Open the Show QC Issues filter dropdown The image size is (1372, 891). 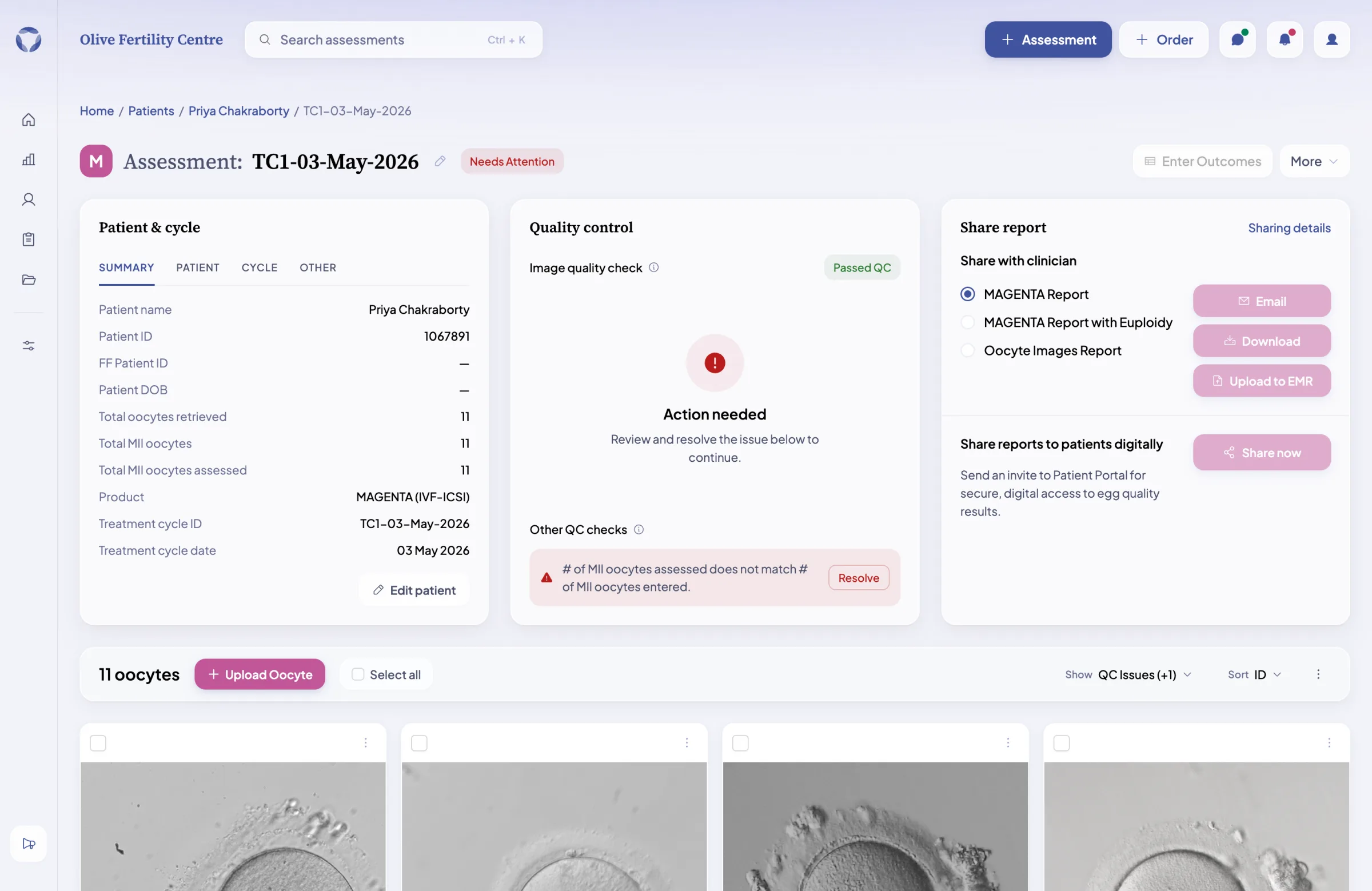1128,674
